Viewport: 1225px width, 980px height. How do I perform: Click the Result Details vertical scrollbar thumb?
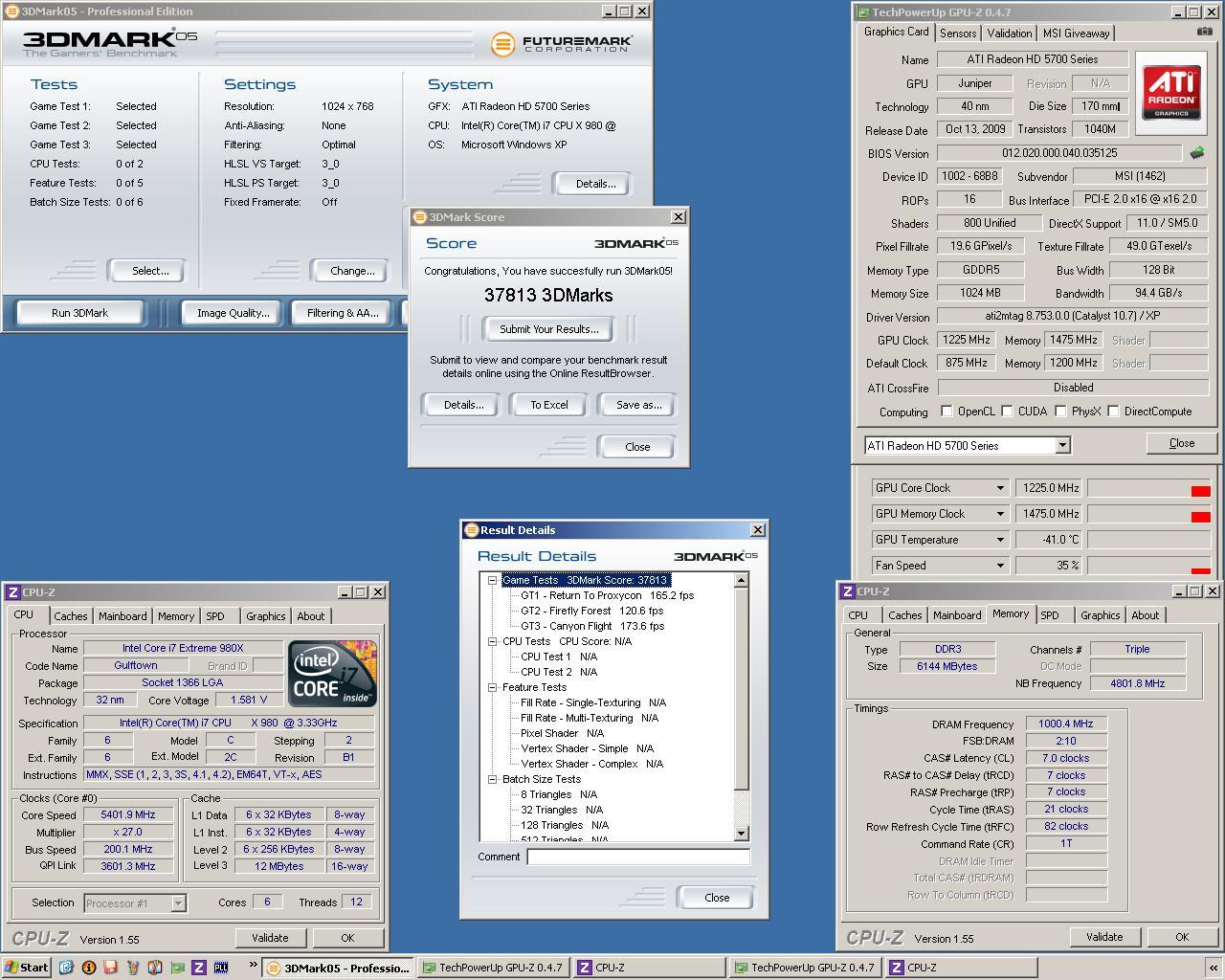point(742,689)
